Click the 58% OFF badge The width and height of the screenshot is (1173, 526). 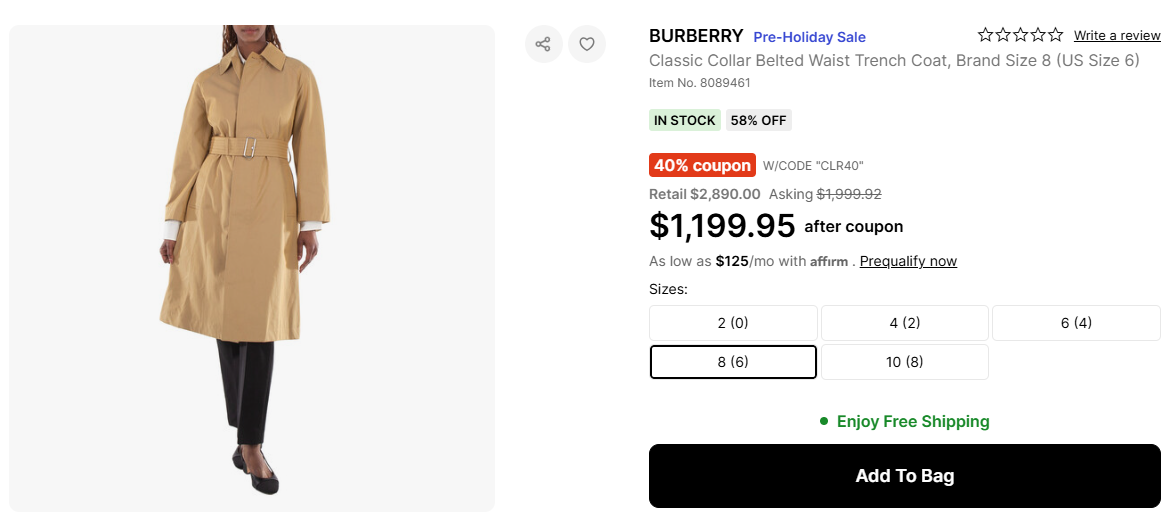759,120
